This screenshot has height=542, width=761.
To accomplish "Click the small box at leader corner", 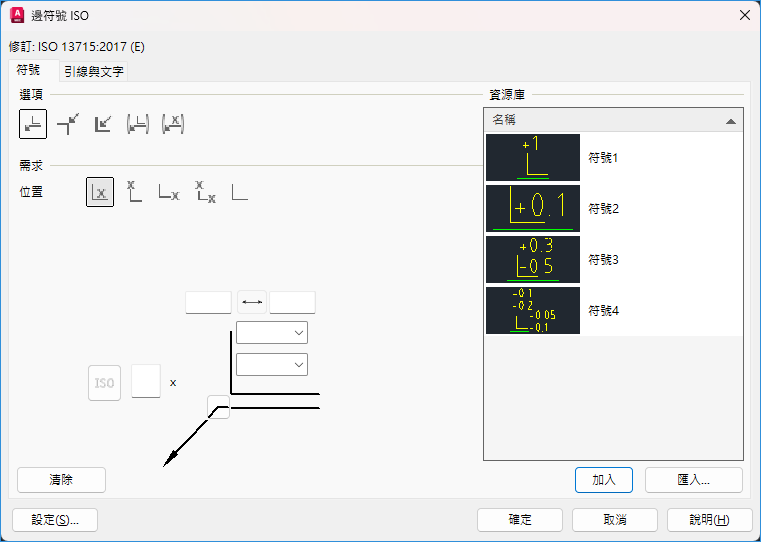I will (218, 407).
